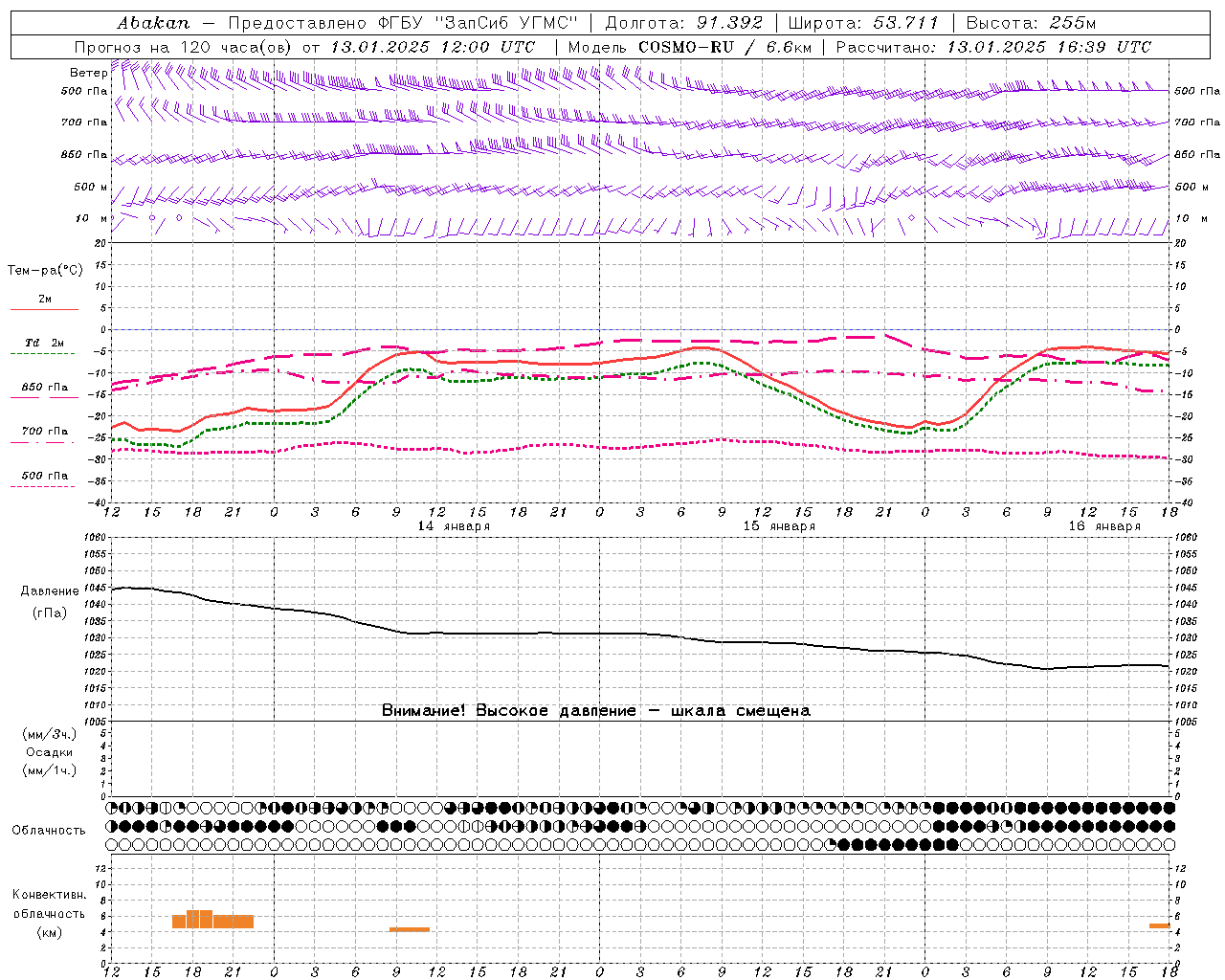Click the 'Ветер' wind panel label
This screenshot has width=1225, height=980.
pyautogui.click(x=88, y=73)
